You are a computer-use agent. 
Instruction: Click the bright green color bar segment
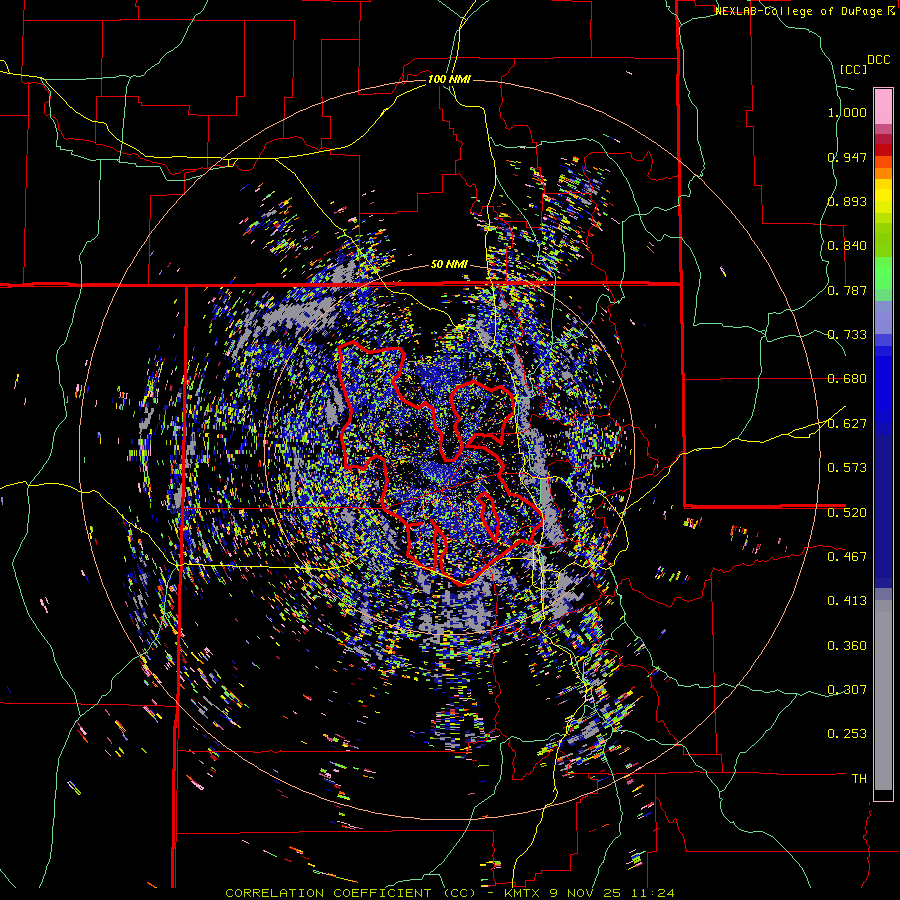(x=883, y=273)
